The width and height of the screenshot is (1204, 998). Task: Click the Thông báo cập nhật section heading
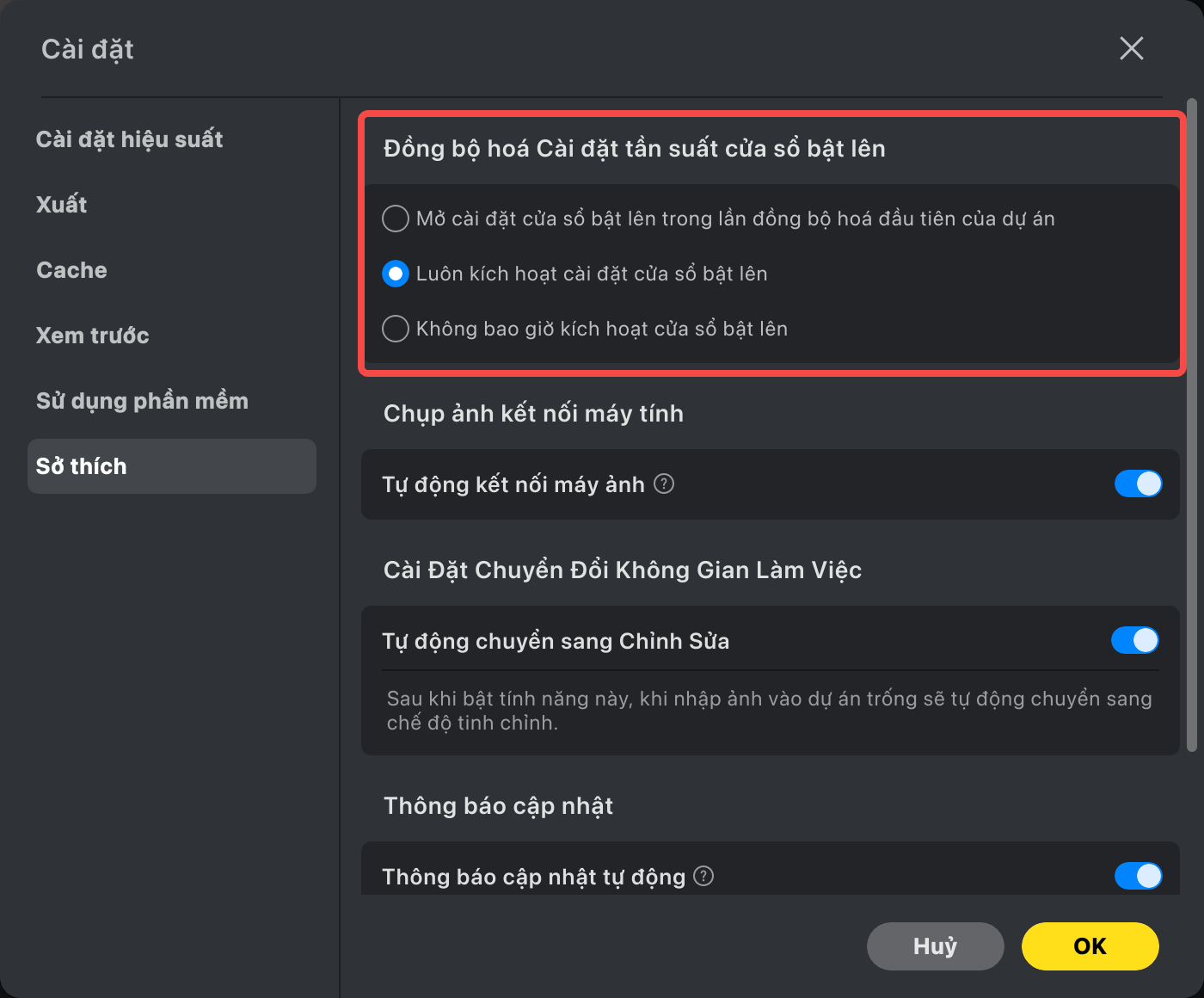pos(498,806)
